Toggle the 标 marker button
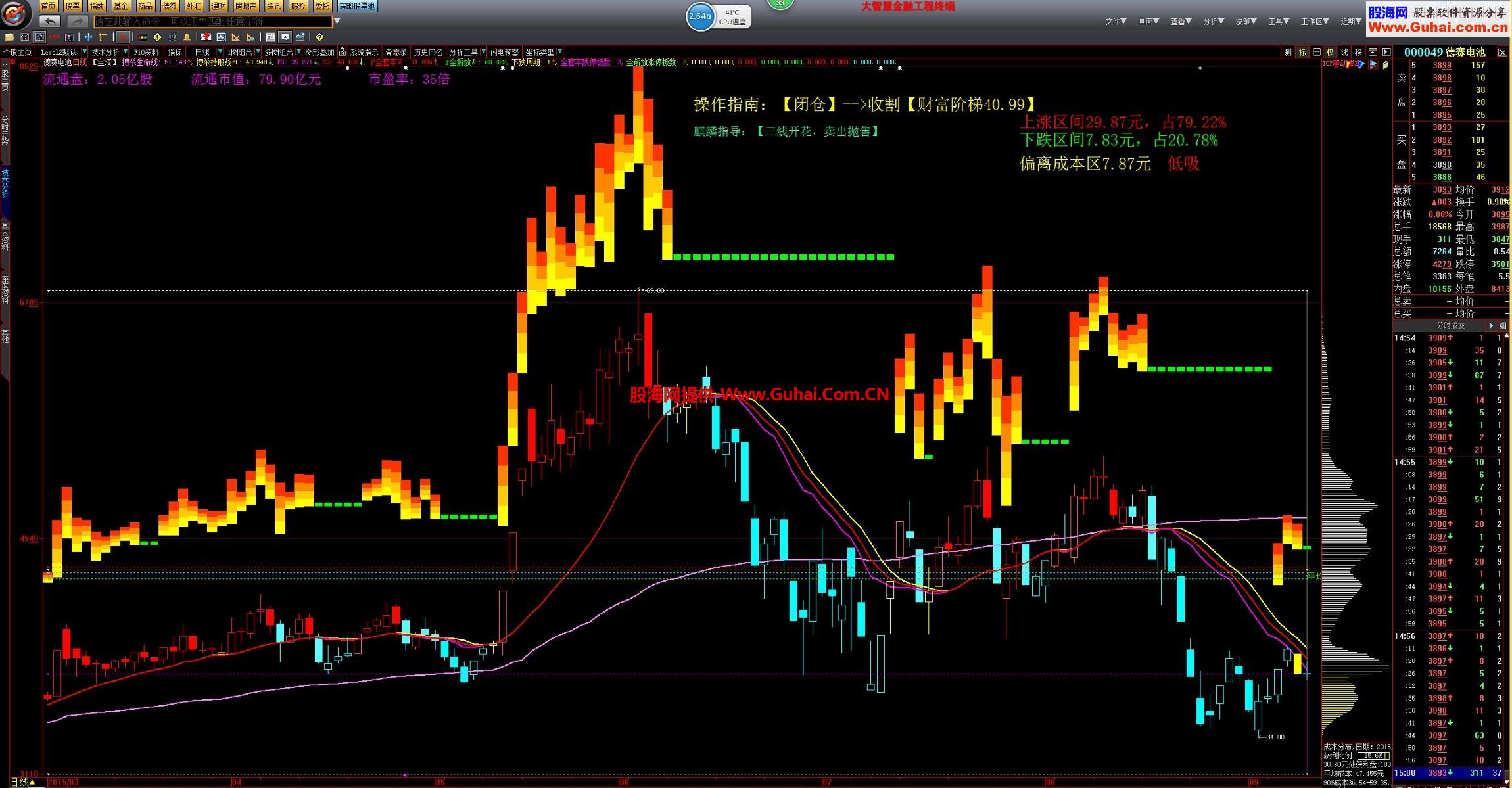Viewport: 1512px width, 788px height. pos(1302,52)
